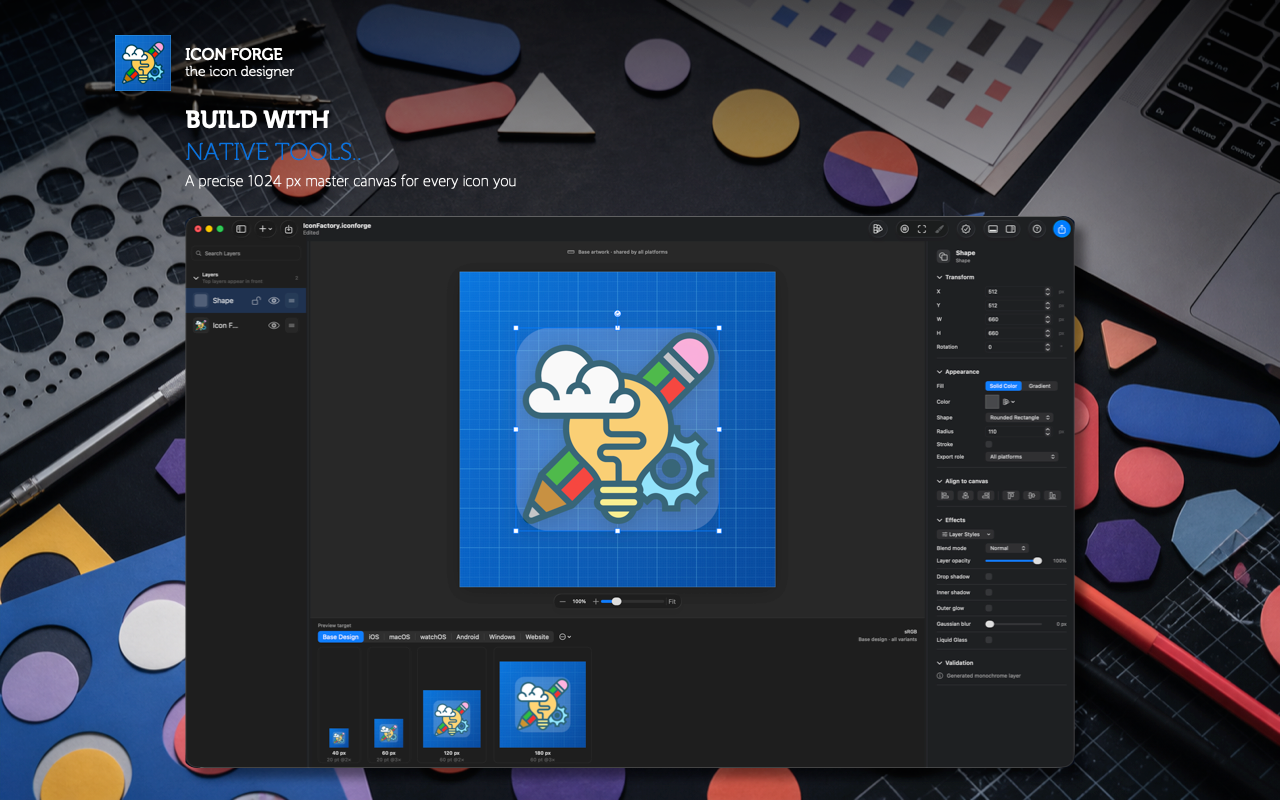Click the record target toolbar icon
Image resolution: width=1280 pixels, height=800 pixels.
click(904, 229)
